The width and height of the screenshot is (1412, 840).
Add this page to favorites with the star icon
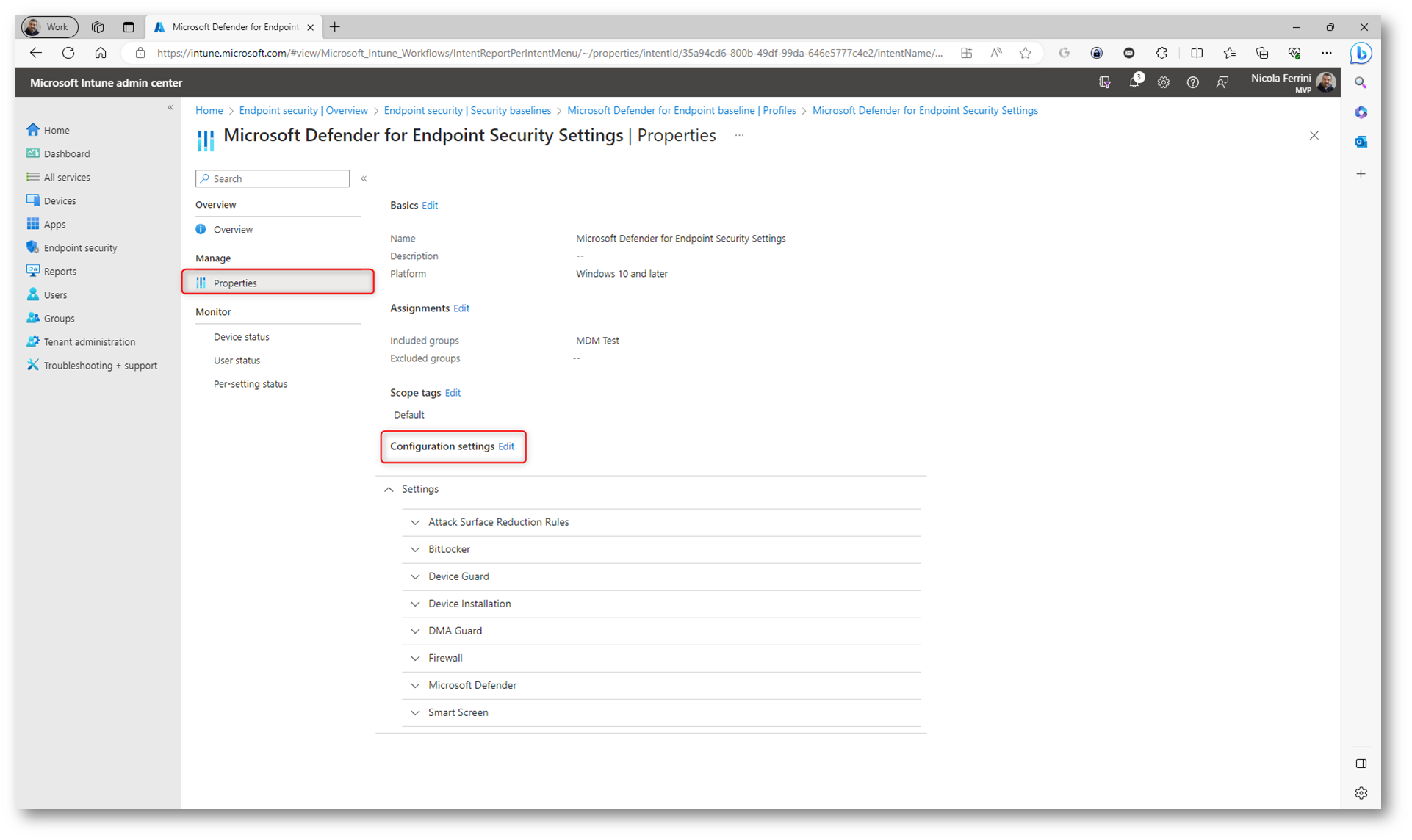click(x=1026, y=53)
